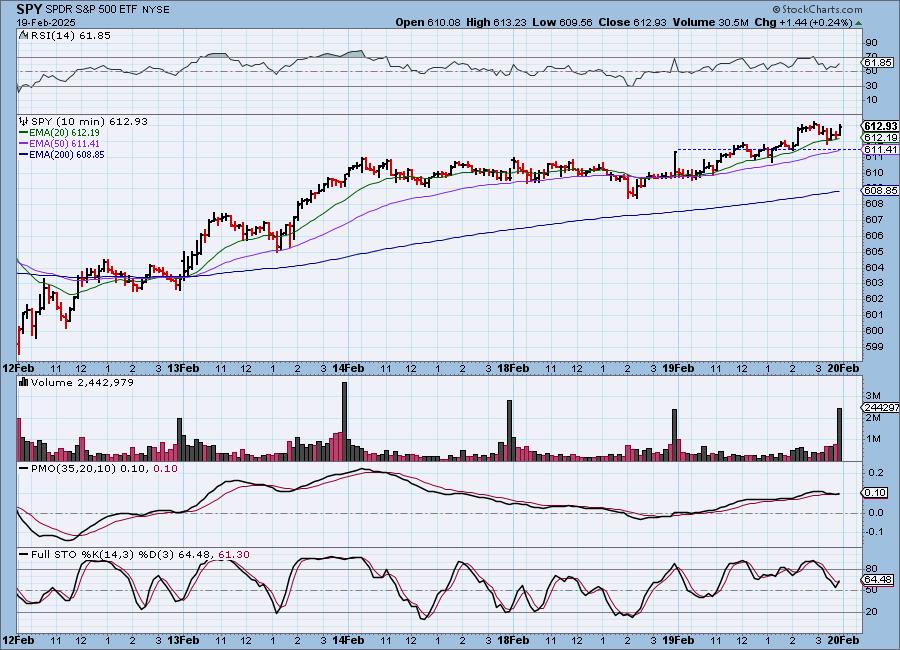The image size is (900, 650).
Task: Click the SPDR S&P 500 ETF name
Action: point(92,10)
